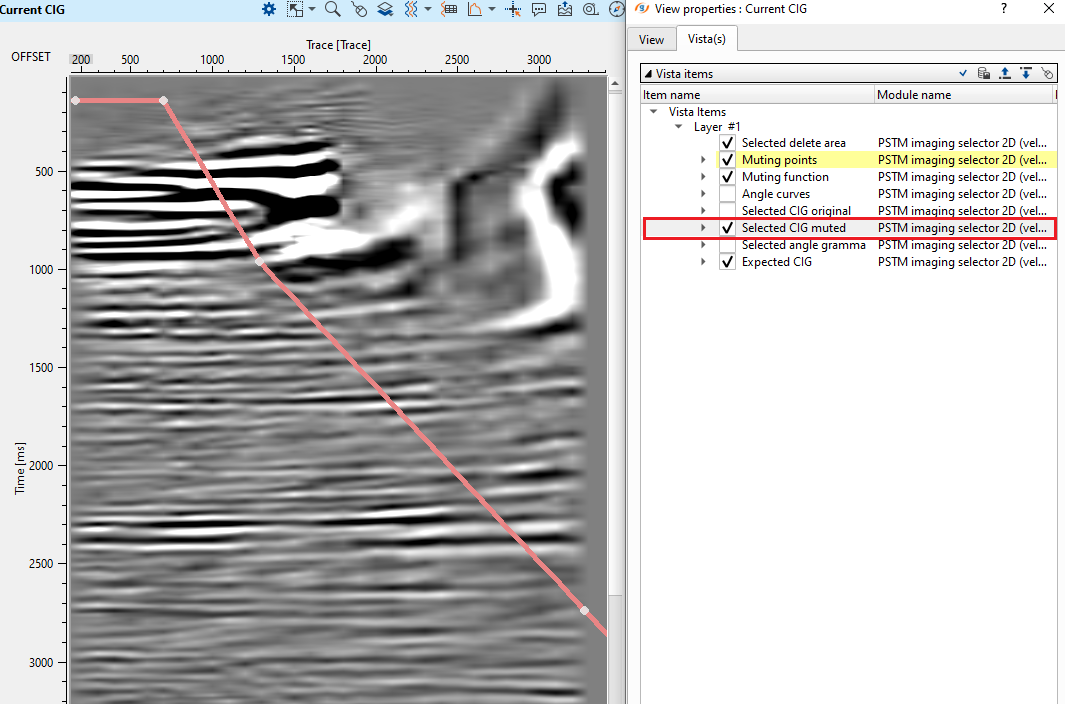Click the seismic view scrollbar up arrow
This screenshot has width=1065, height=705.
tap(615, 84)
